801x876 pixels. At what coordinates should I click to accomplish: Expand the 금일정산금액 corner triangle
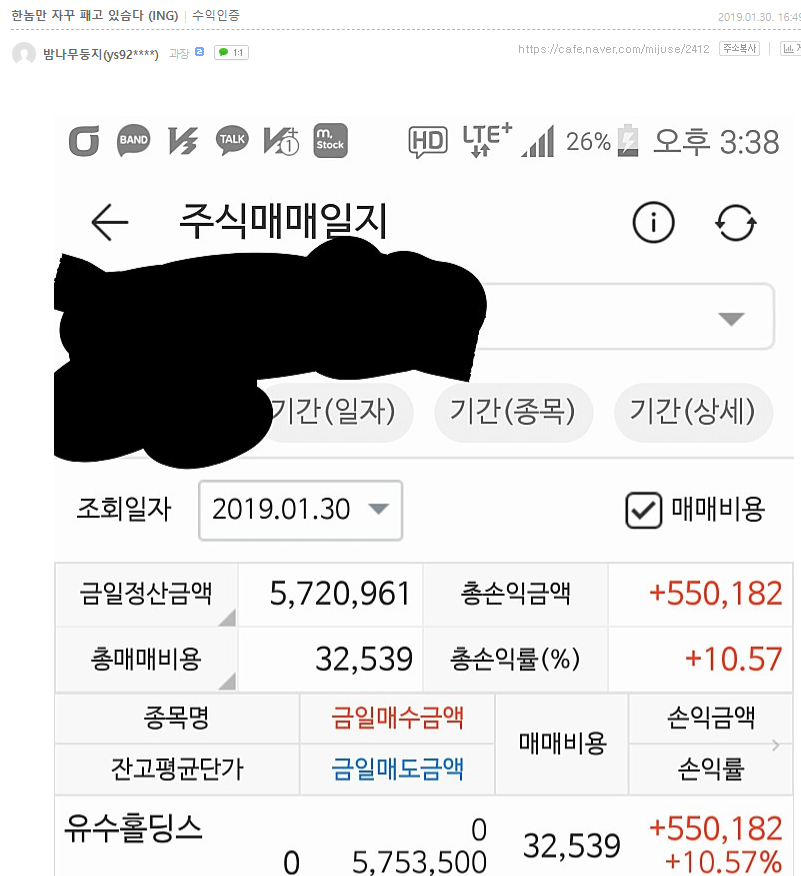pos(227,617)
